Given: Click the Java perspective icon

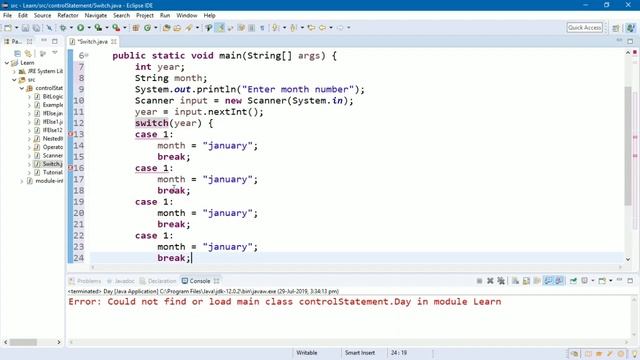Looking at the screenshot, I should pos(631,28).
